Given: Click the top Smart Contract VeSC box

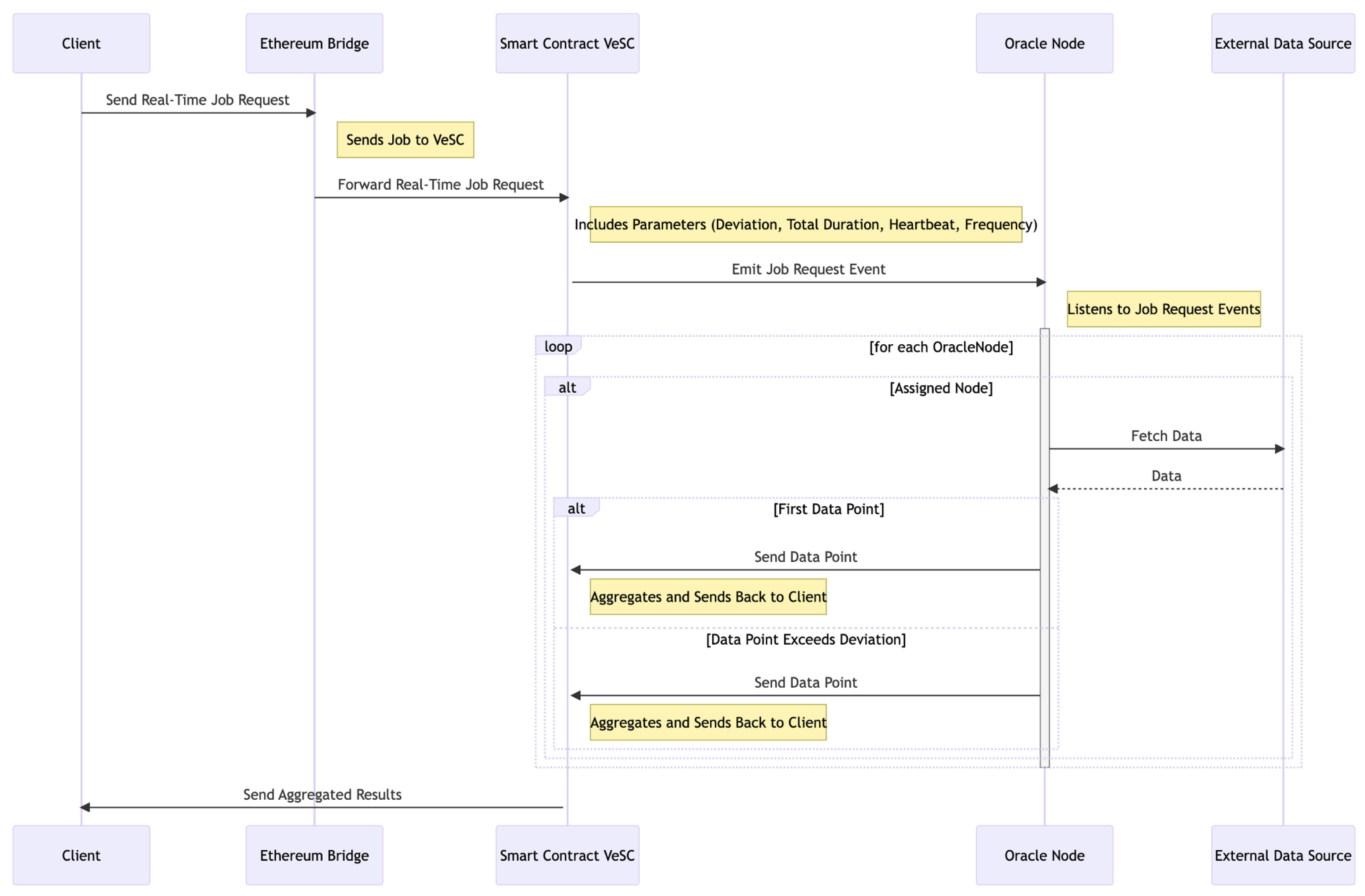Looking at the screenshot, I should (567, 43).
